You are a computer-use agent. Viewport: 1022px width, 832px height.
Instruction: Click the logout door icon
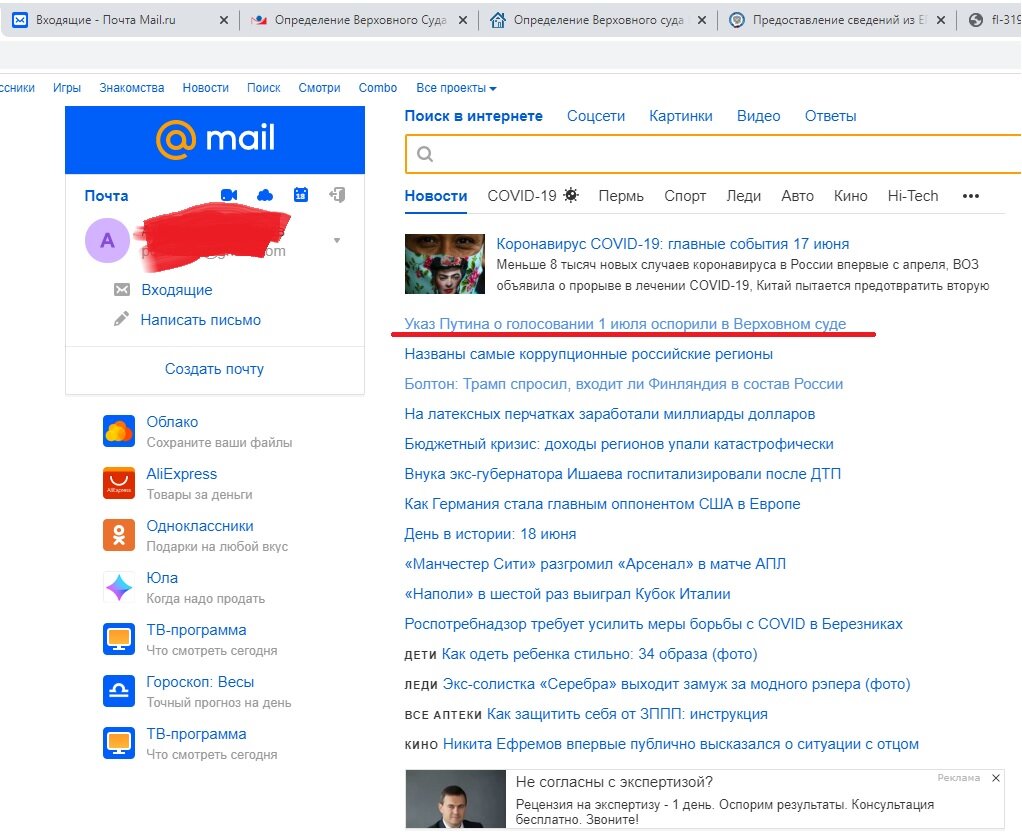click(337, 194)
